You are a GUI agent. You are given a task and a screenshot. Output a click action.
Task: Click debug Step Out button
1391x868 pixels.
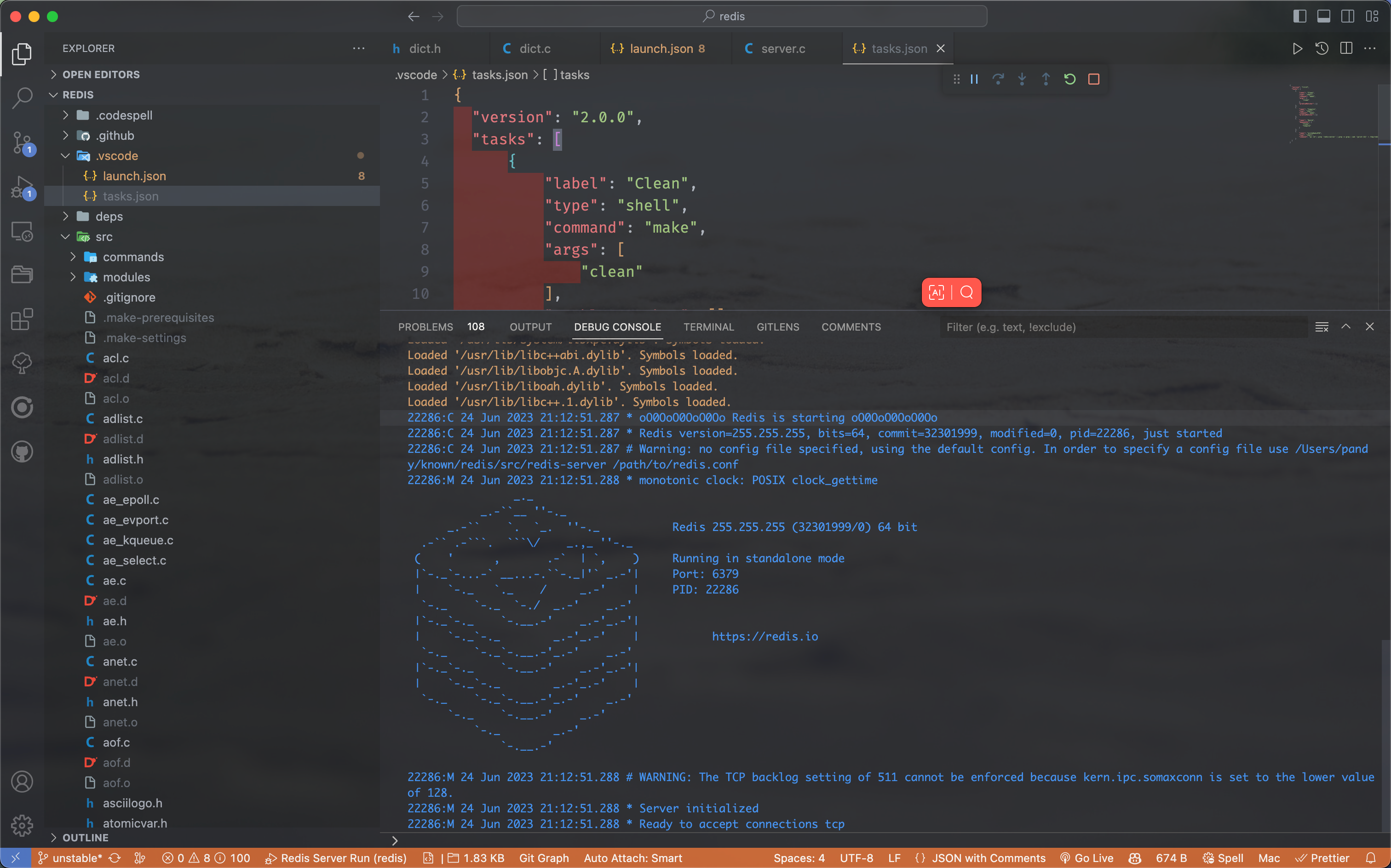1046,79
